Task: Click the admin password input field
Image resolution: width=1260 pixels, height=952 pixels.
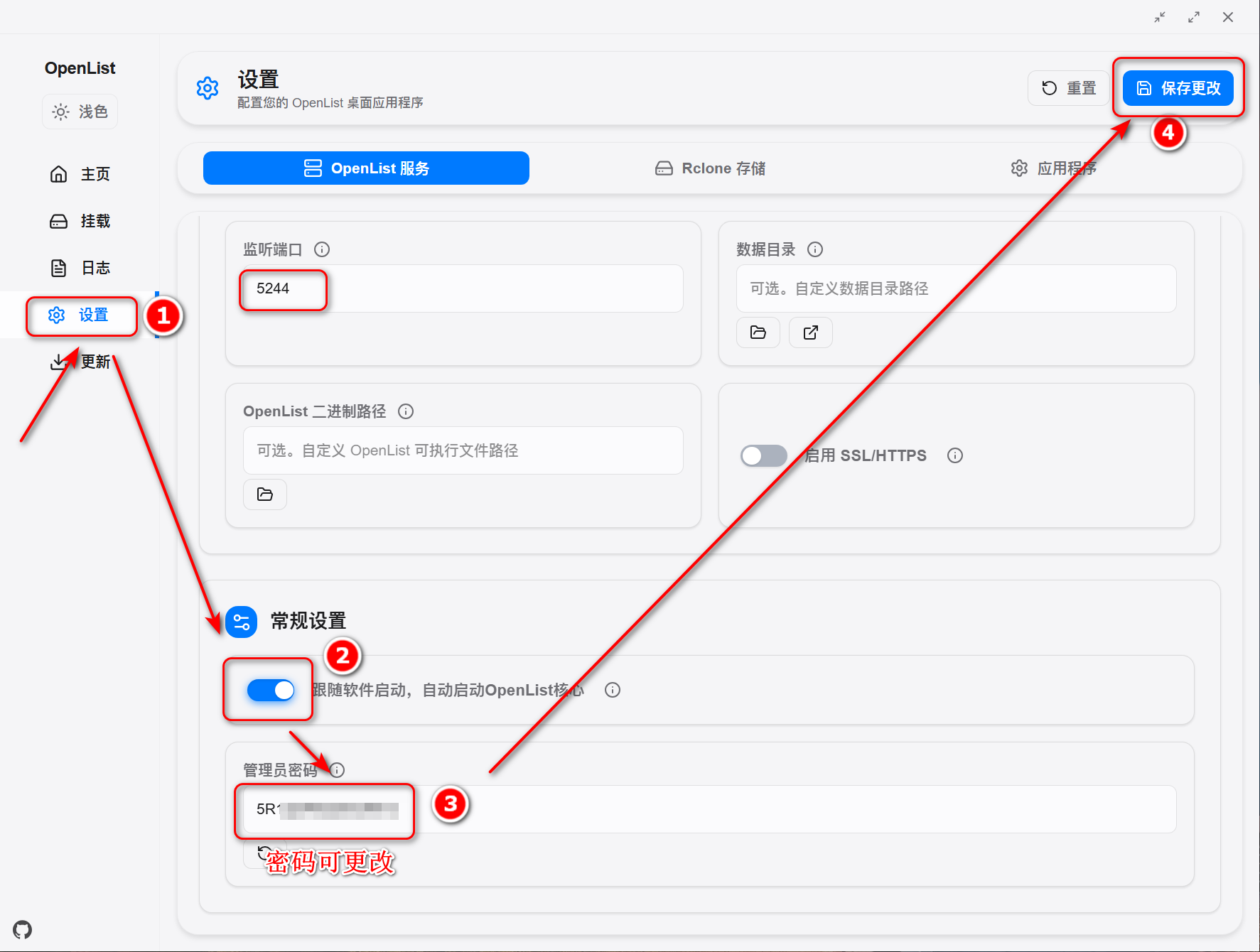Action: [x=323, y=809]
